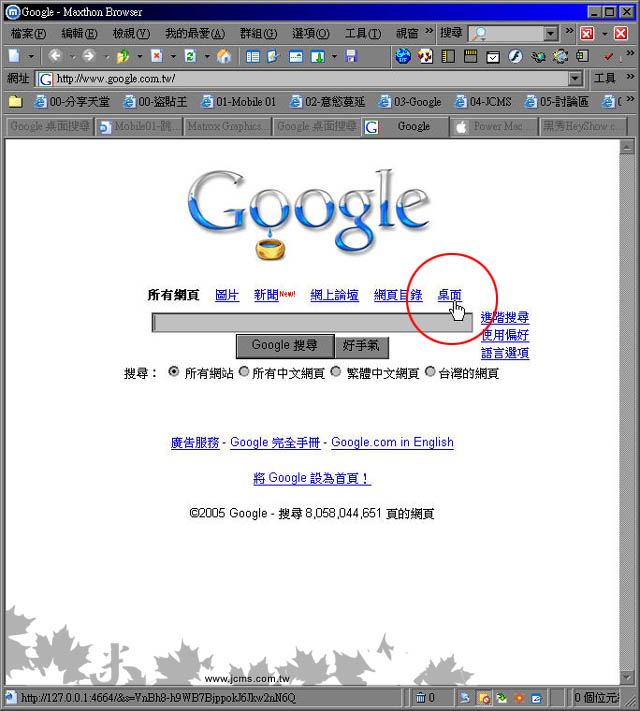Go forward with the right arrow button
Screen dimensions: 640x711
click(89, 56)
